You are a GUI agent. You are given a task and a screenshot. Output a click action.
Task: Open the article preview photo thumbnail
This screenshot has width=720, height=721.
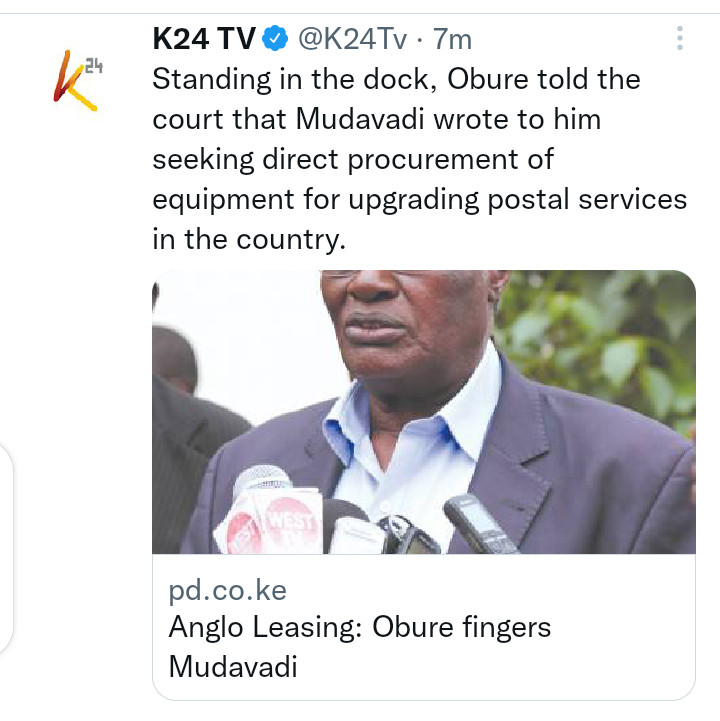423,412
